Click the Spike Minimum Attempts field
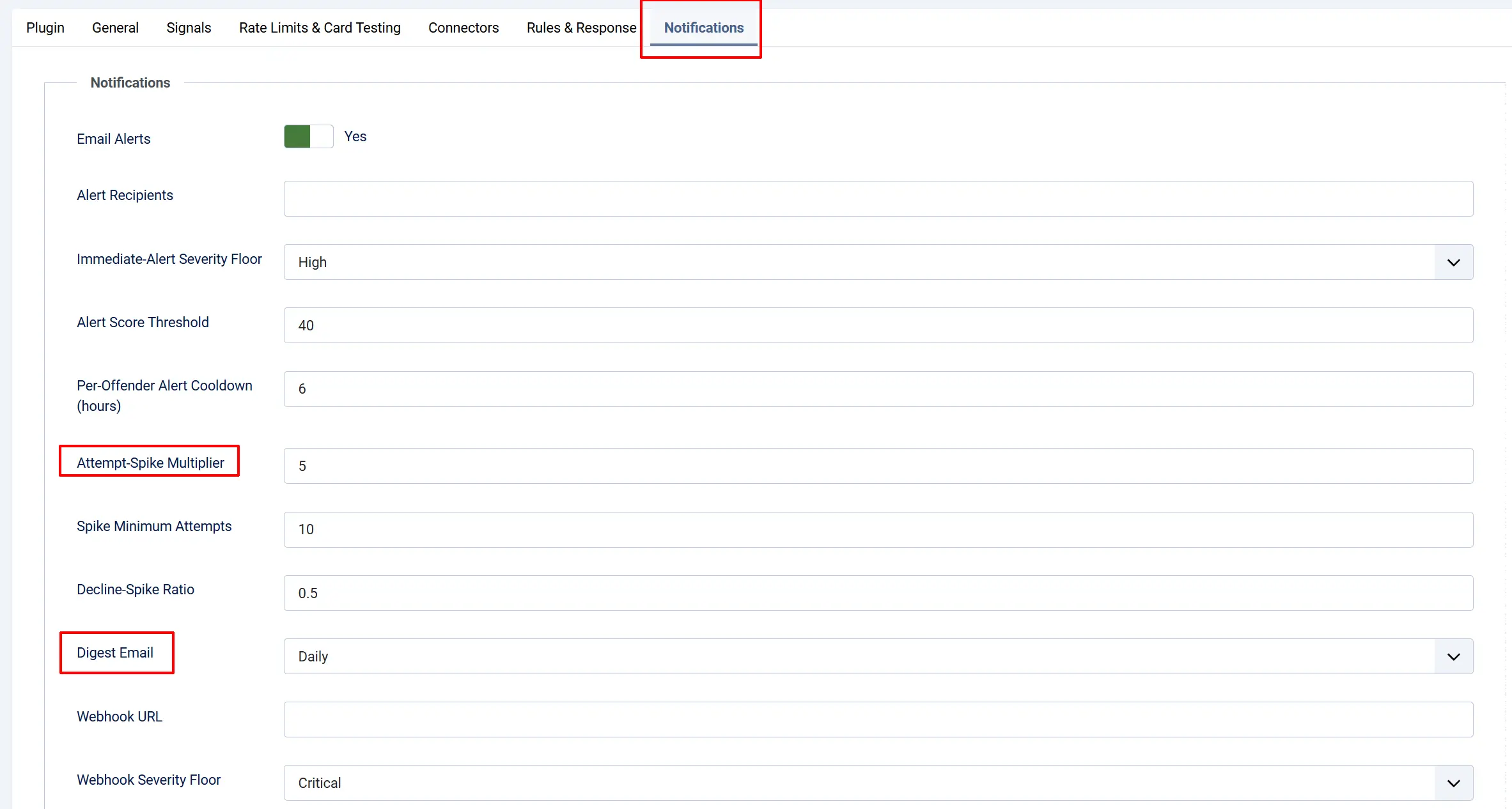Image resolution: width=1512 pixels, height=809 pixels. (878, 530)
